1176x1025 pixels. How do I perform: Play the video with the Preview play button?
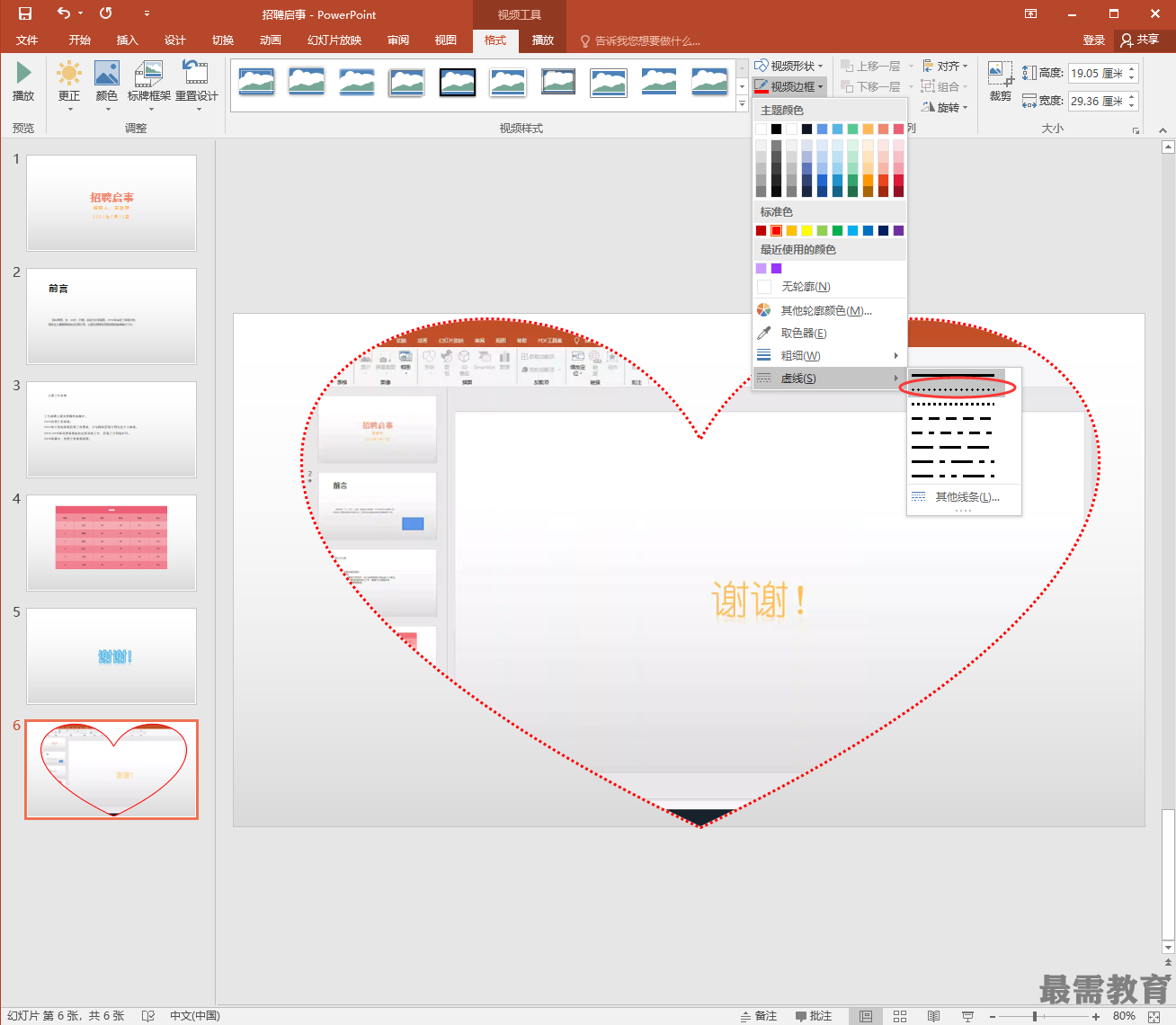click(x=23, y=82)
